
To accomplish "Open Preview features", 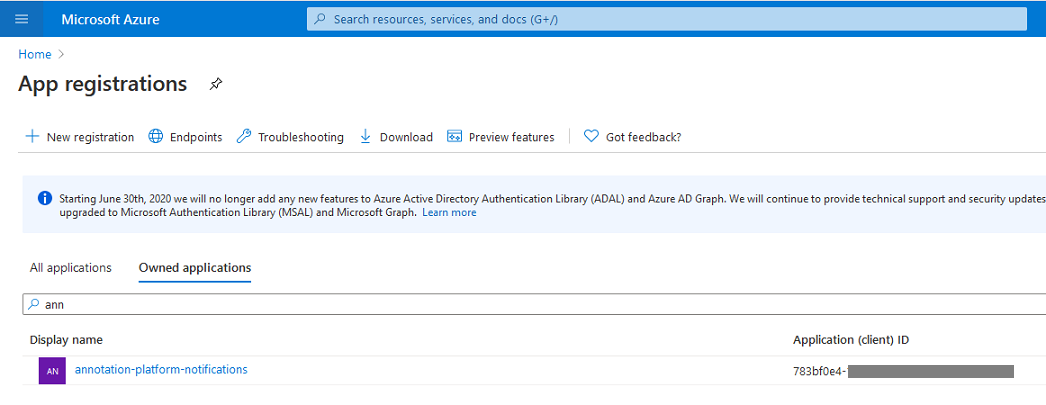I will point(512,137).
